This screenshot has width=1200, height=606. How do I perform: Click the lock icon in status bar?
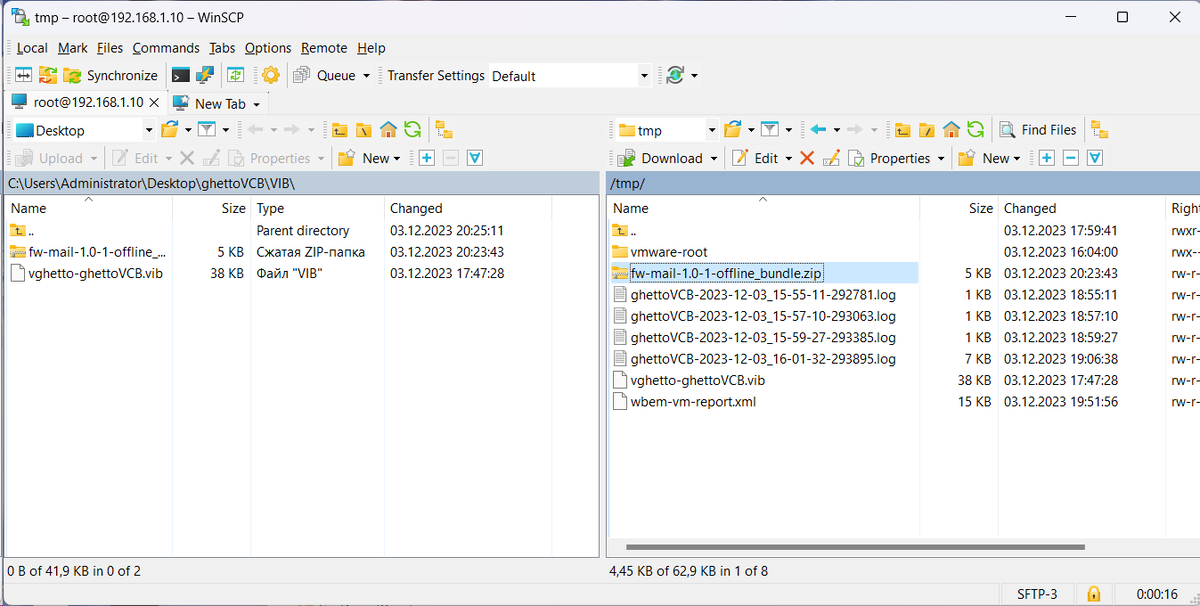click(x=1093, y=594)
